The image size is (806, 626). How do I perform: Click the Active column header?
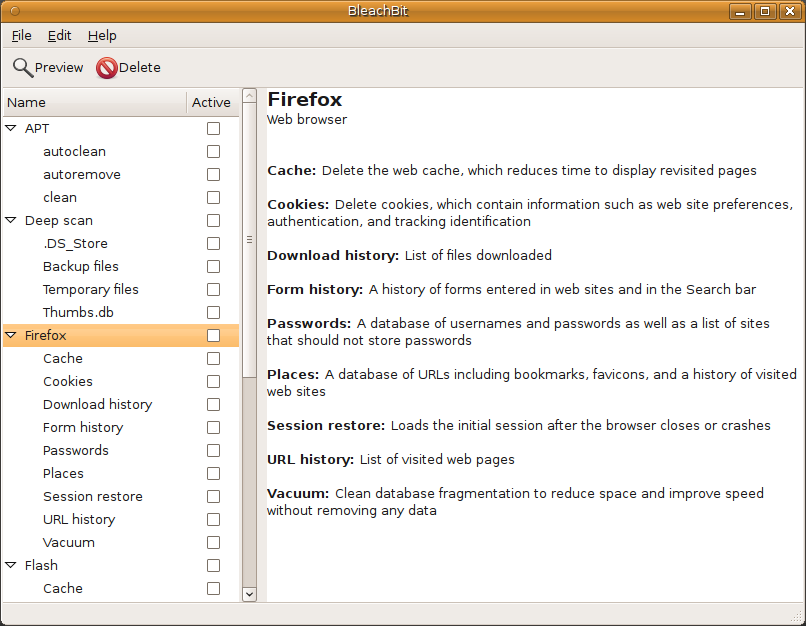point(212,102)
